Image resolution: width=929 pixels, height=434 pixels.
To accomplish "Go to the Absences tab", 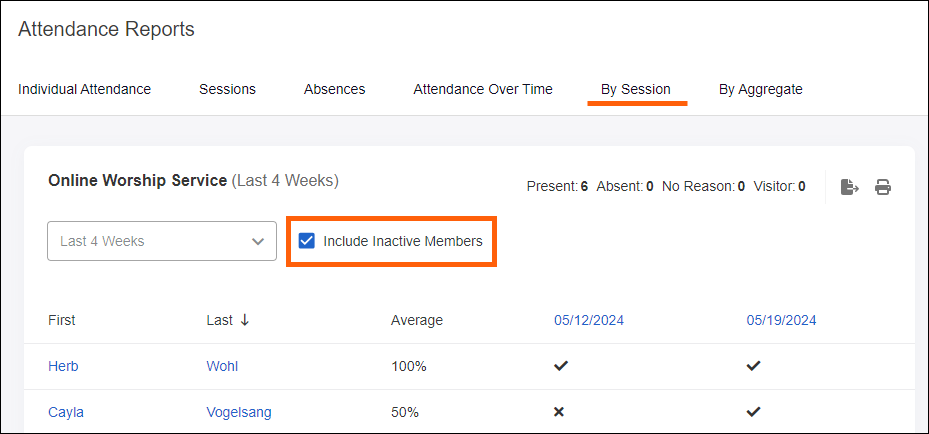I will 334,89.
